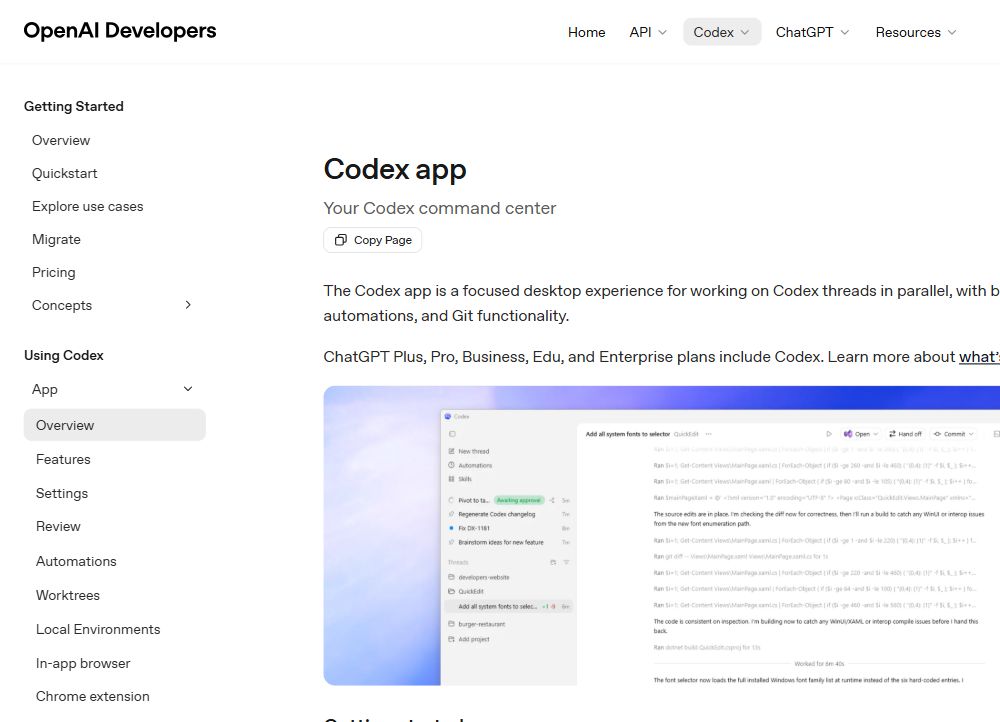Open Chrome extension page in sidebar
1000x722 pixels.
tap(92, 696)
